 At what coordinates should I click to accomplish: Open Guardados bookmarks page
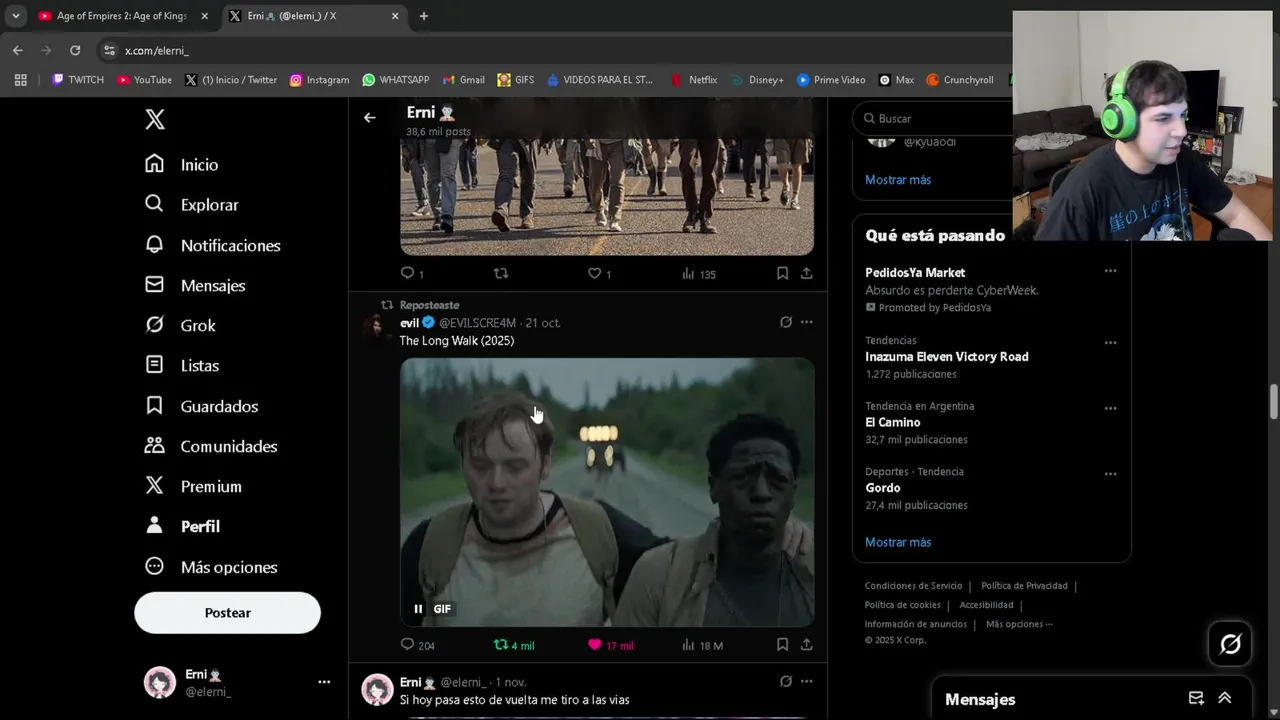tap(201, 406)
